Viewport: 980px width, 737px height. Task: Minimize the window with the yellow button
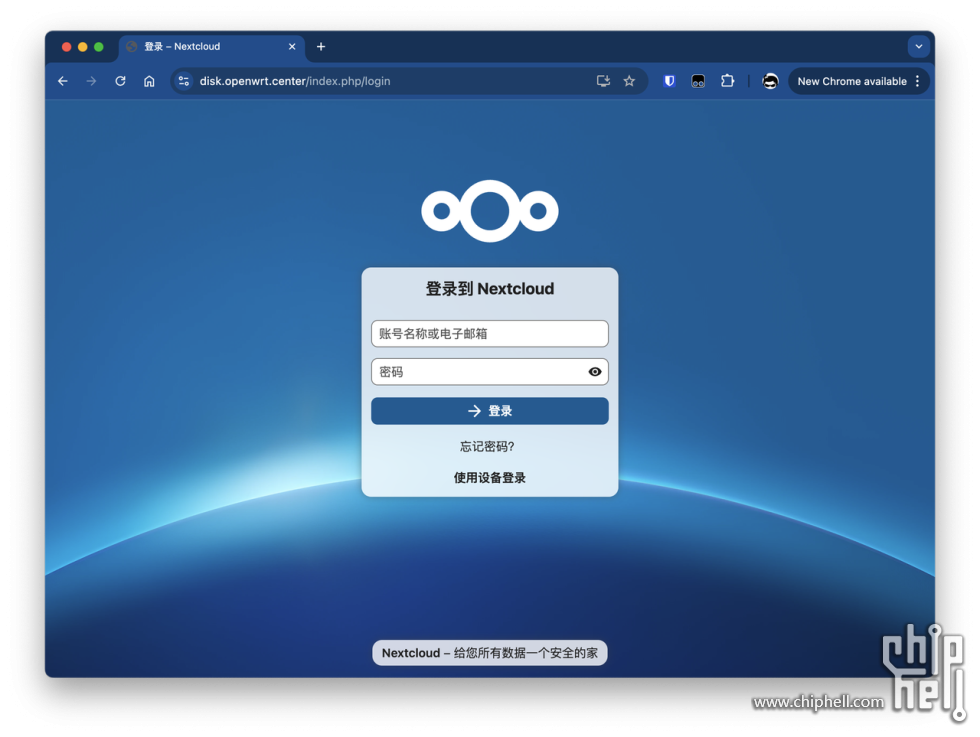82,47
